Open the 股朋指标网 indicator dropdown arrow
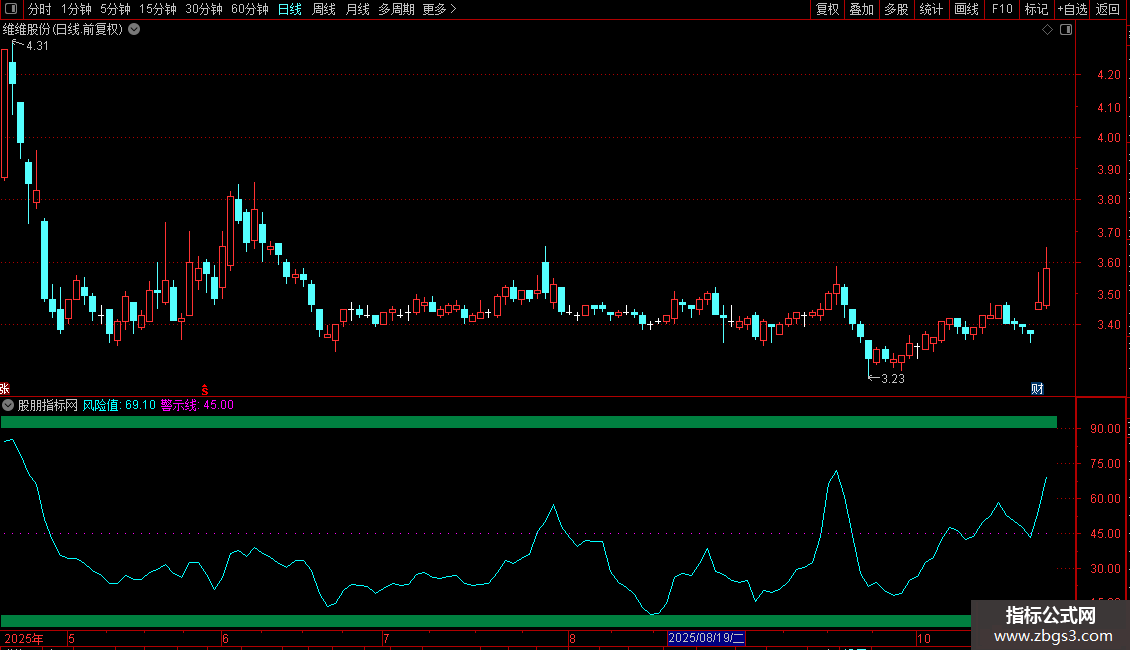This screenshot has height=650, width=1130. (x=9, y=405)
